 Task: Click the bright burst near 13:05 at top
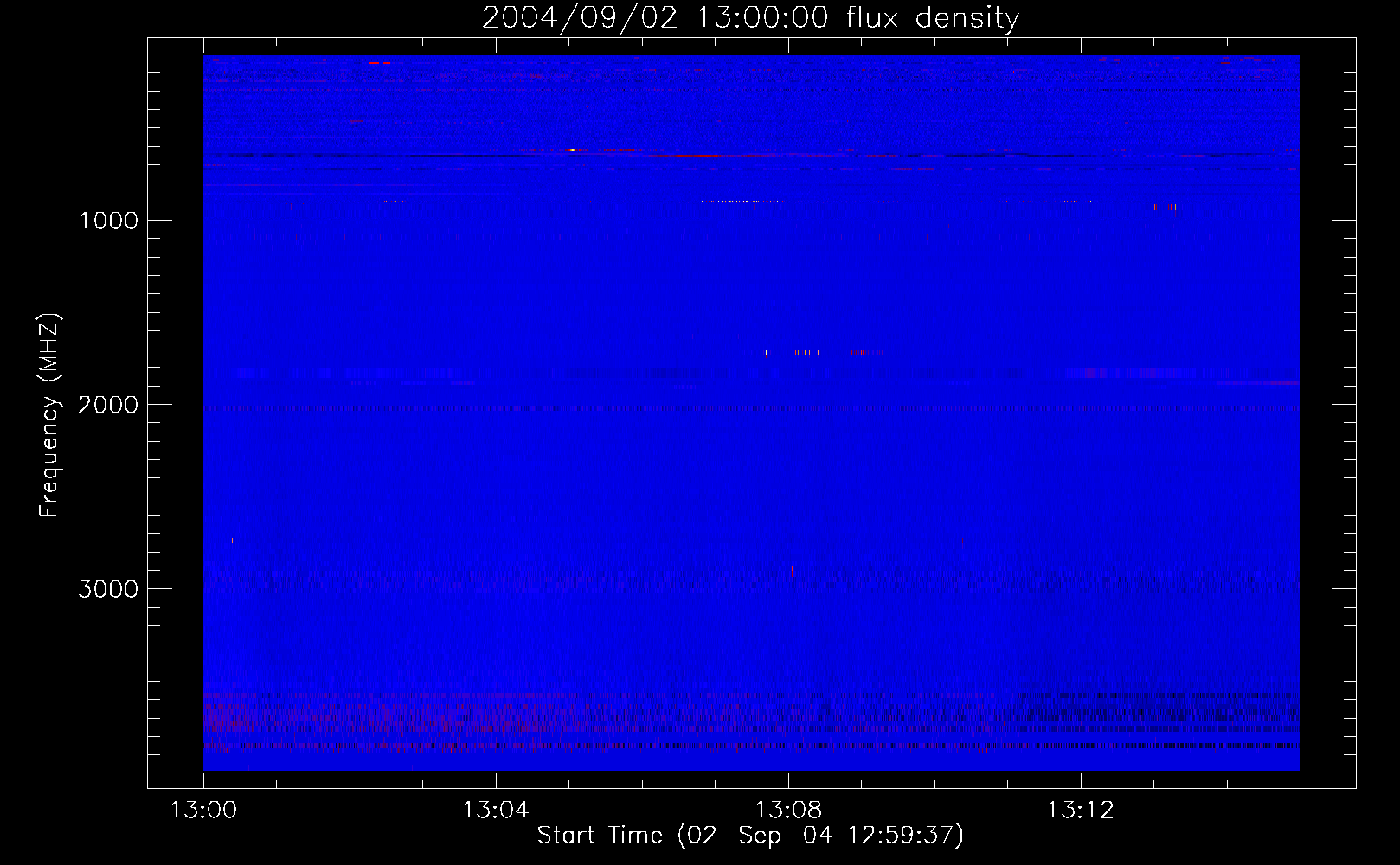pos(572,150)
